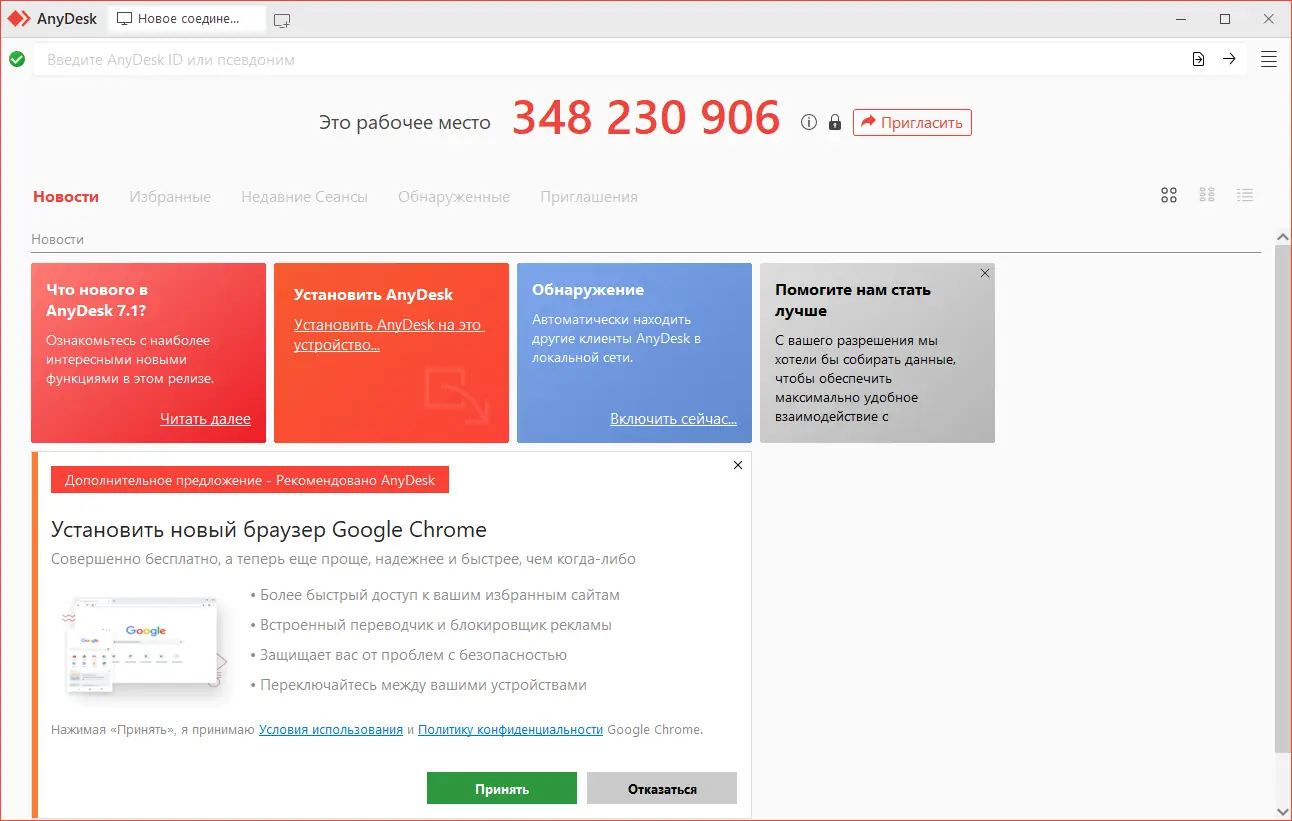Click the scrollbar down arrow
This screenshot has height=821, width=1292.
click(1282, 811)
